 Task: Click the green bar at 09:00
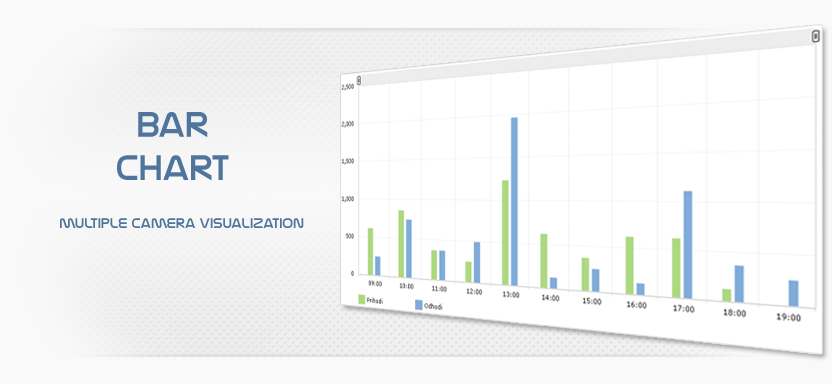370,251
